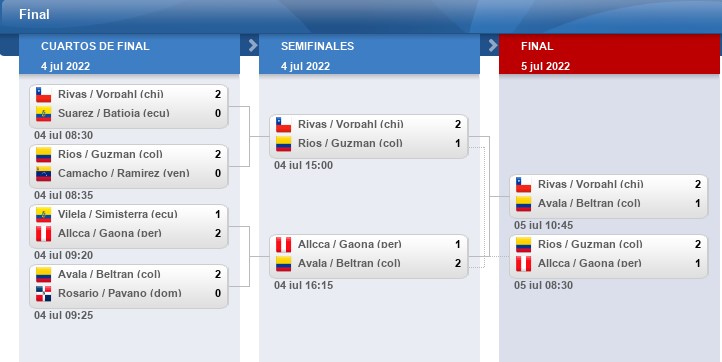
Task: Open Avala / Beltran team in final
Action: (x=589, y=203)
